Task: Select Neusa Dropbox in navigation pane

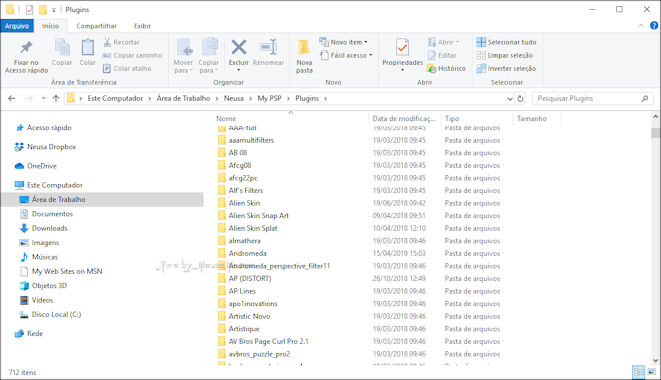Action: click(x=51, y=147)
